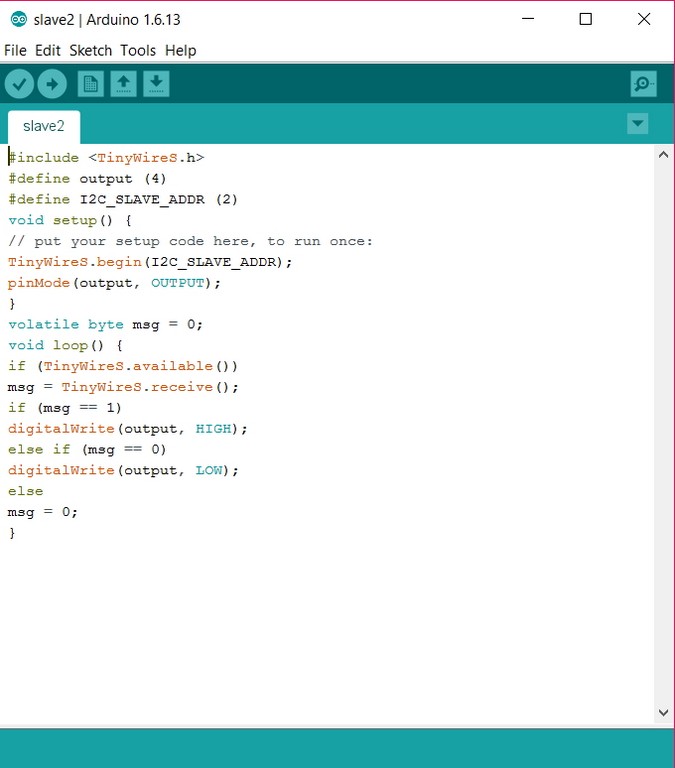
Task: Open the Edit menu
Action: point(48,50)
